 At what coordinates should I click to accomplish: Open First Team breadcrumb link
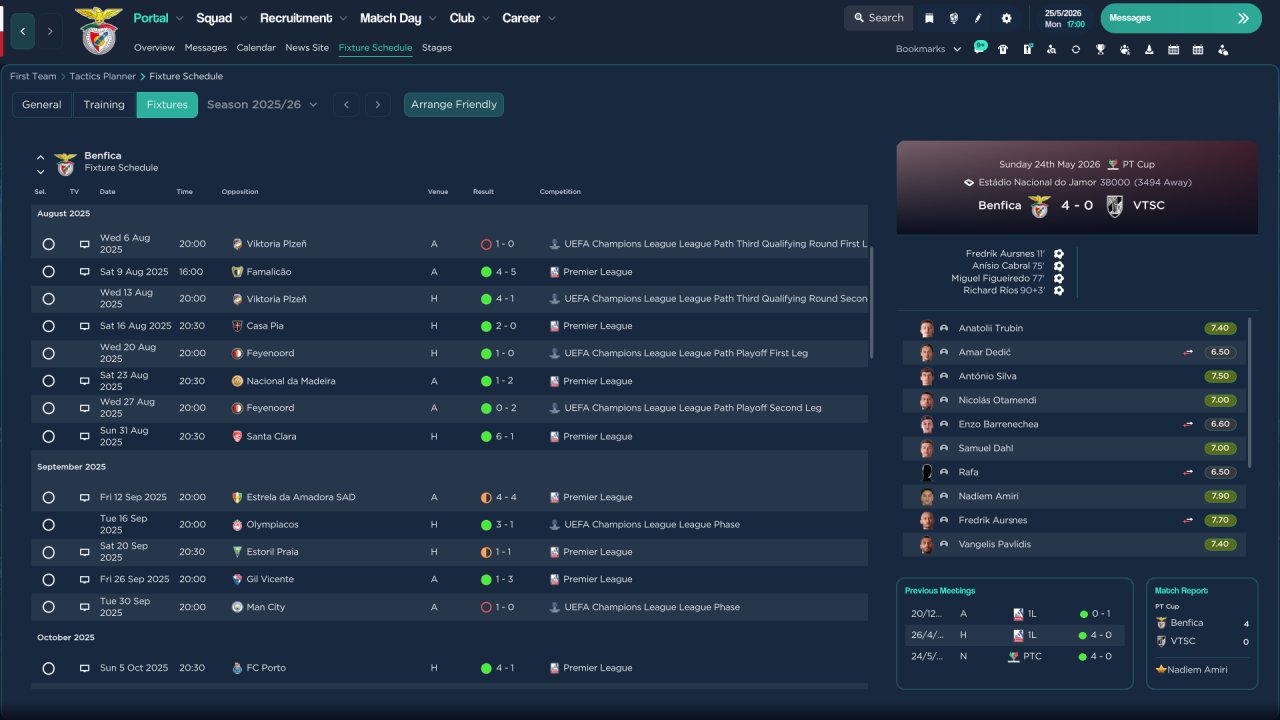(33, 76)
